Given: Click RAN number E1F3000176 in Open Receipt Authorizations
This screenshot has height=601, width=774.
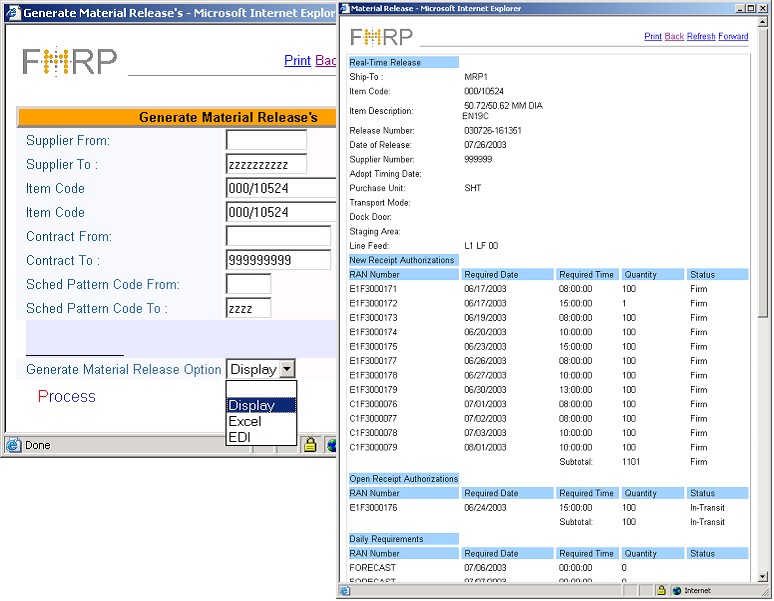Looking at the screenshot, I should (x=373, y=507).
